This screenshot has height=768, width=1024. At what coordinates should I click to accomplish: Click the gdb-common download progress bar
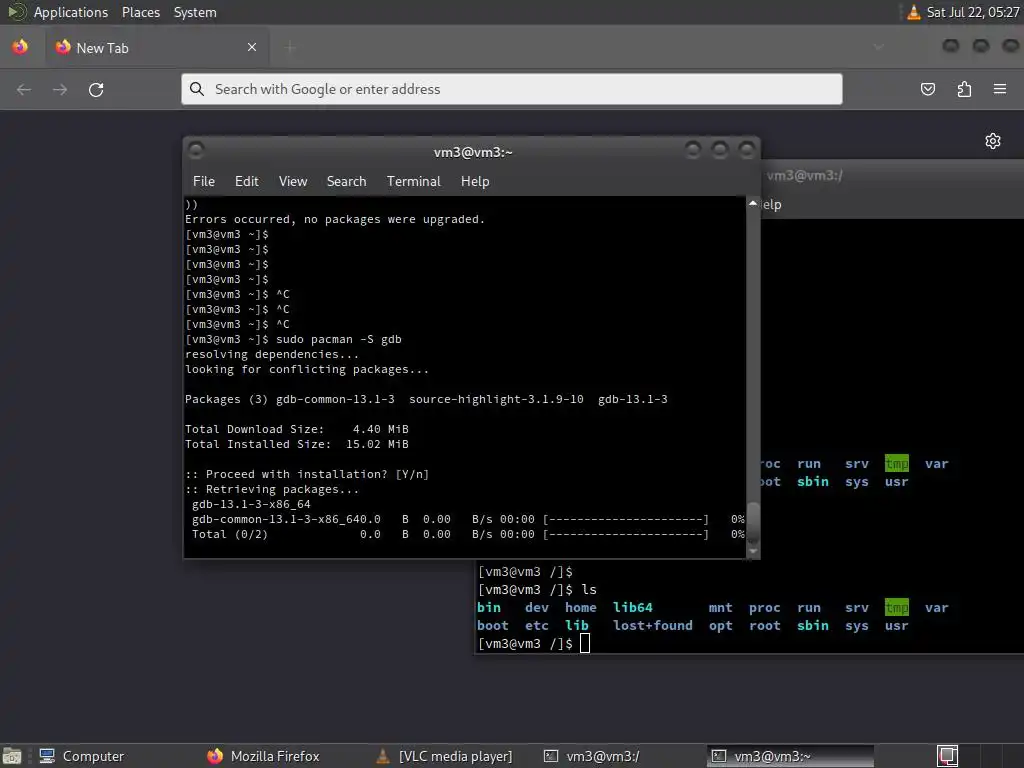[x=626, y=519]
